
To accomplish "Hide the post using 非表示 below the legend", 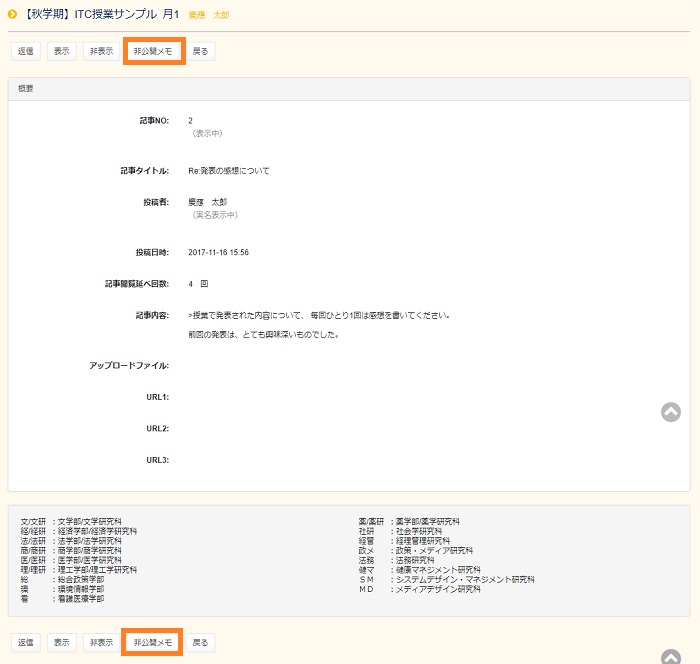I will pyautogui.click(x=100, y=642).
